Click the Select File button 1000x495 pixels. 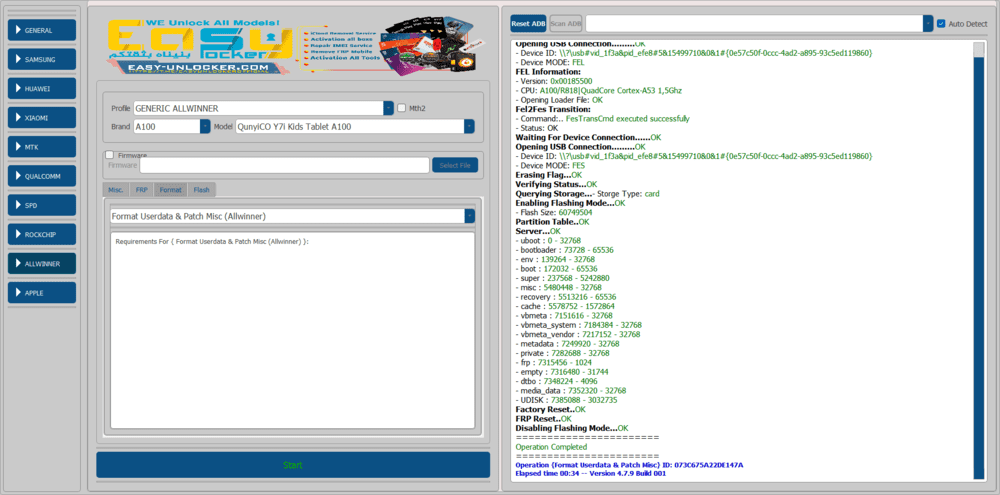[455, 165]
